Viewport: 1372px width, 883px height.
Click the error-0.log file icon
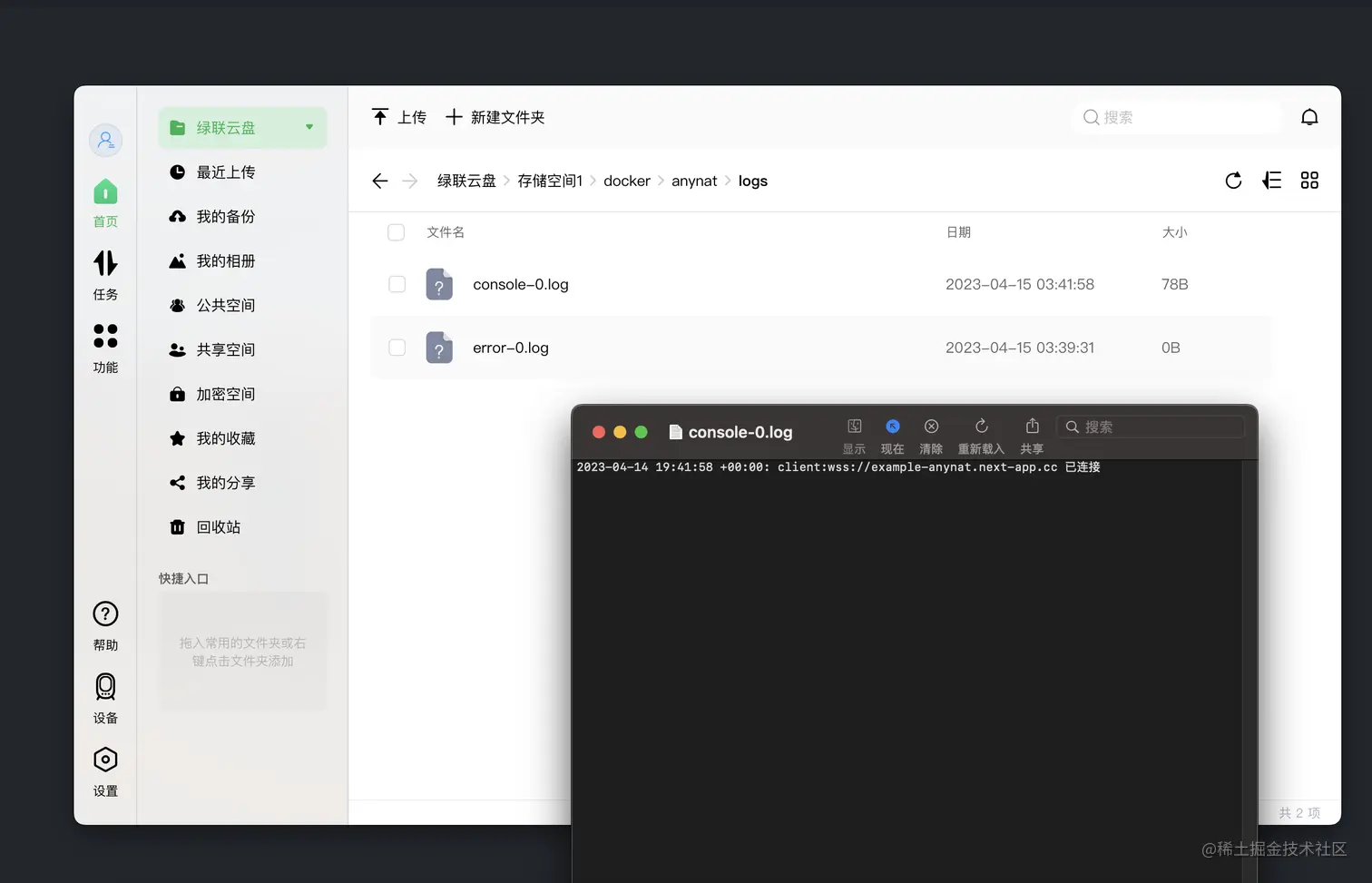click(x=439, y=348)
